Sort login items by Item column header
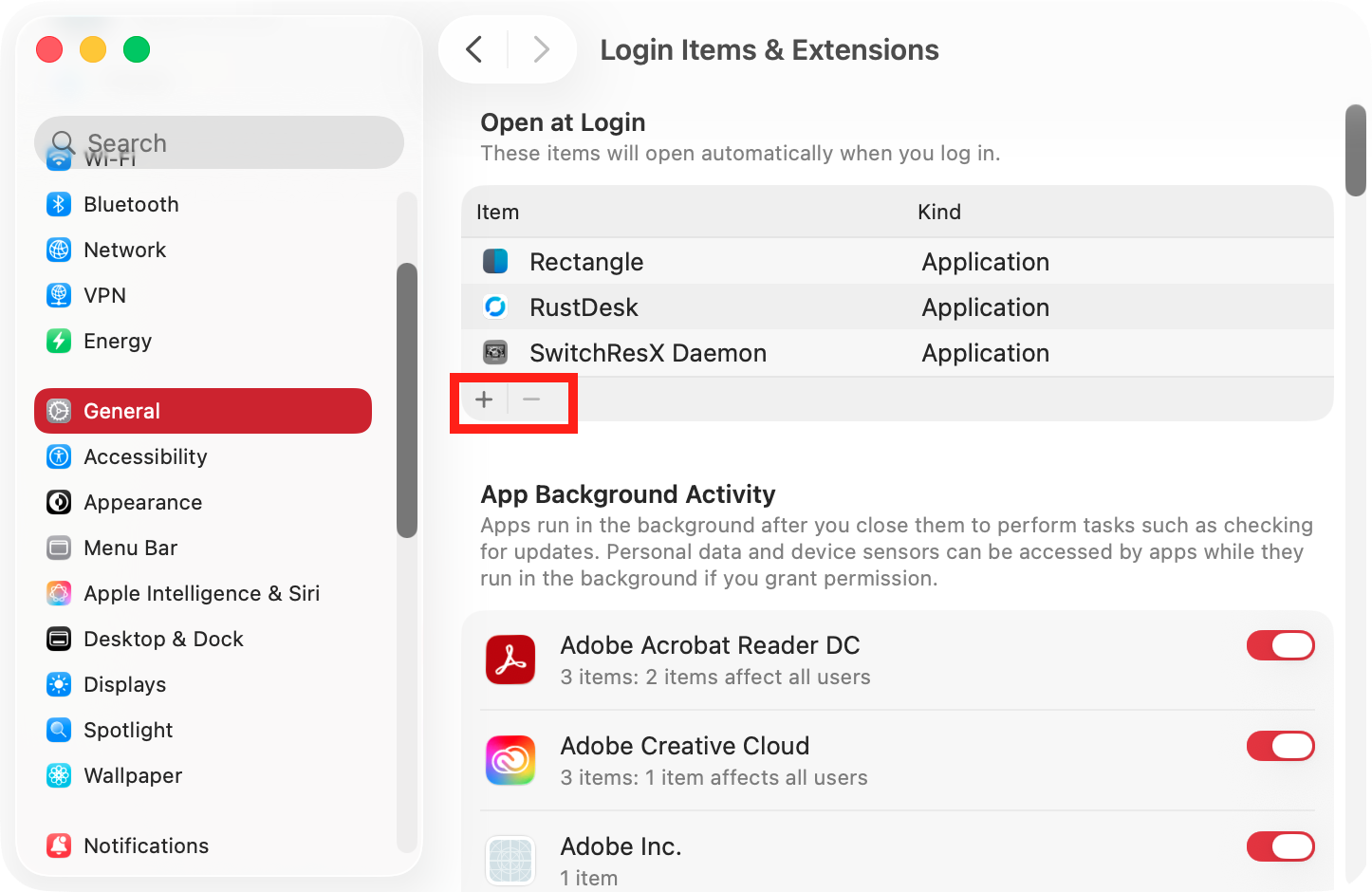The image size is (1372, 892). (x=497, y=212)
